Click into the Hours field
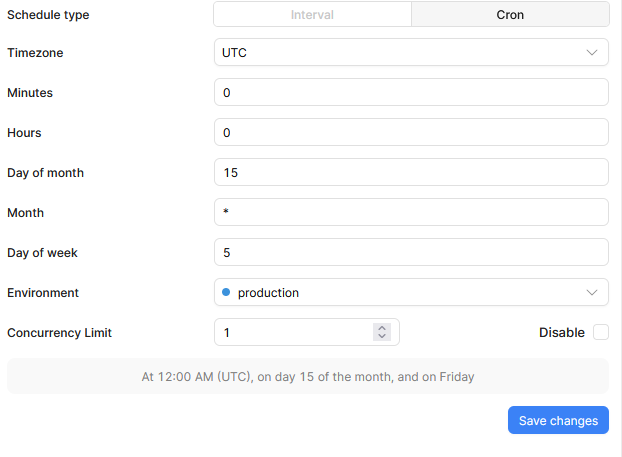The width and height of the screenshot is (622, 457). point(411,132)
